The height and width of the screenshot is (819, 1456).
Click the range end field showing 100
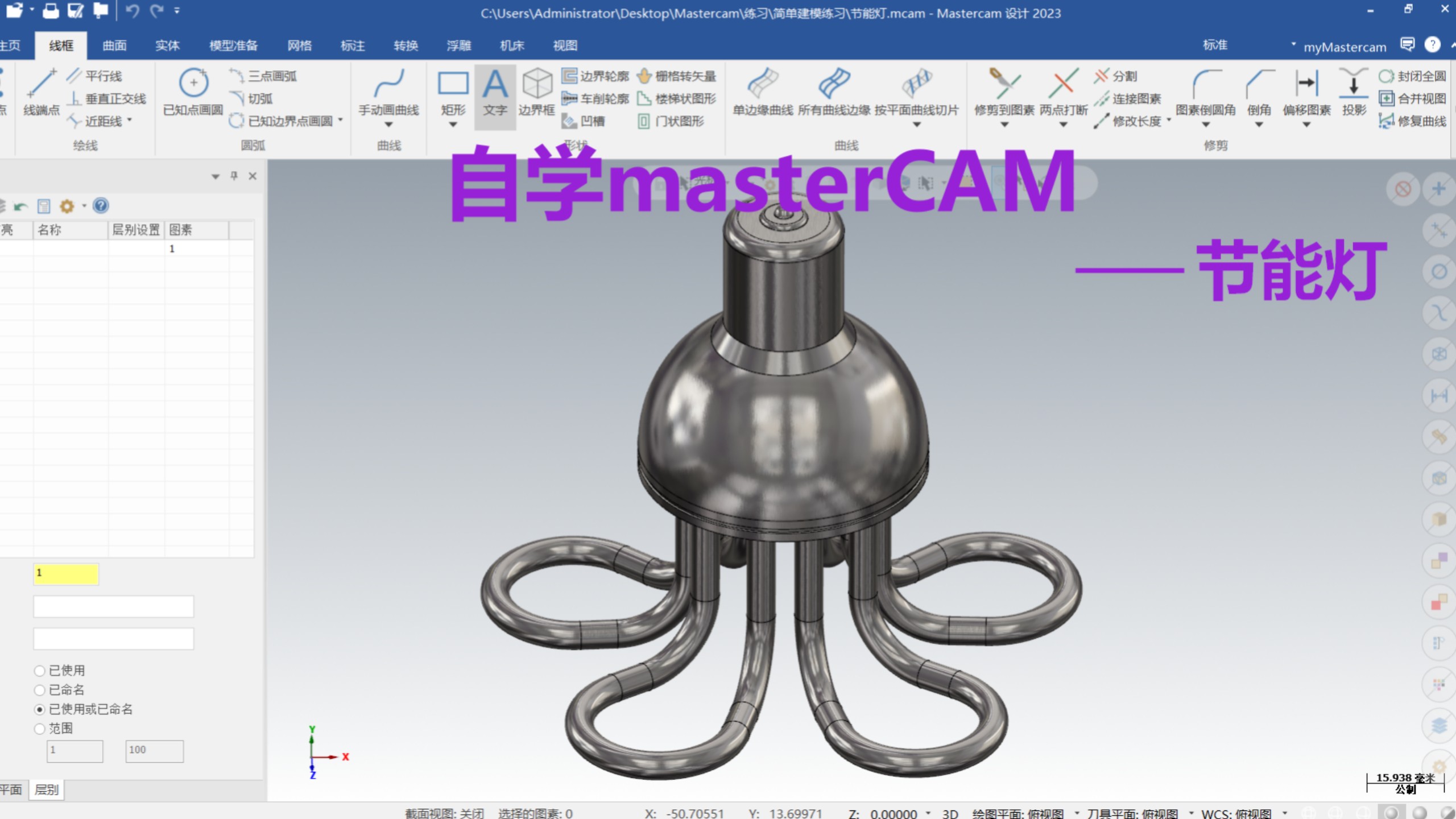point(154,751)
